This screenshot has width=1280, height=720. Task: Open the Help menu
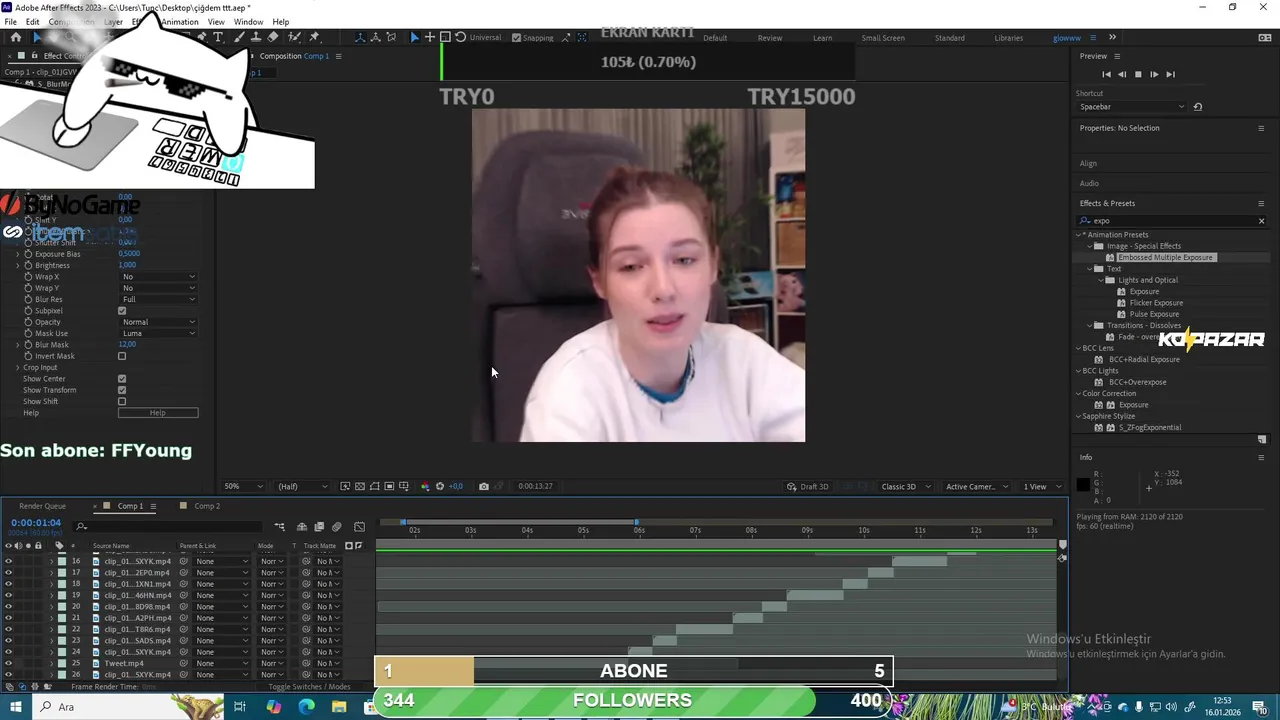[281, 22]
